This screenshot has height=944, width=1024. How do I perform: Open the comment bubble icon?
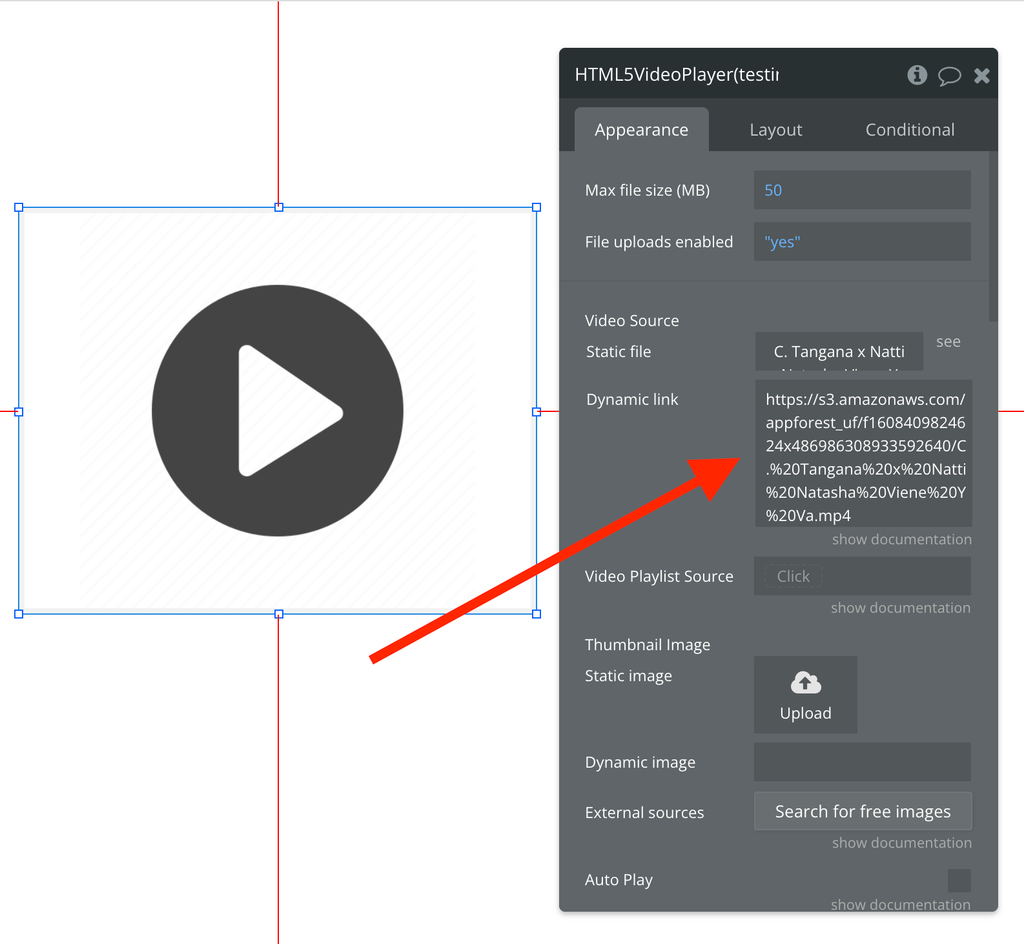[949, 76]
